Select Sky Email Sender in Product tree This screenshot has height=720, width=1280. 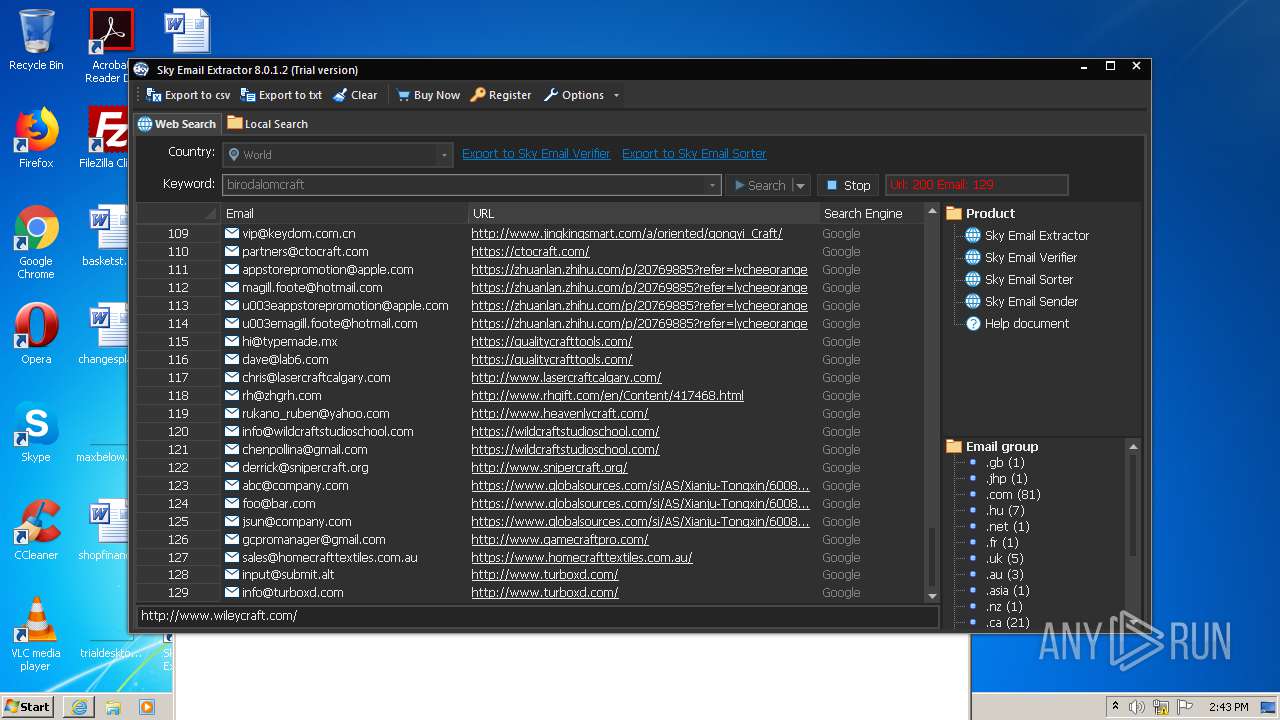pyautogui.click(x=1031, y=301)
